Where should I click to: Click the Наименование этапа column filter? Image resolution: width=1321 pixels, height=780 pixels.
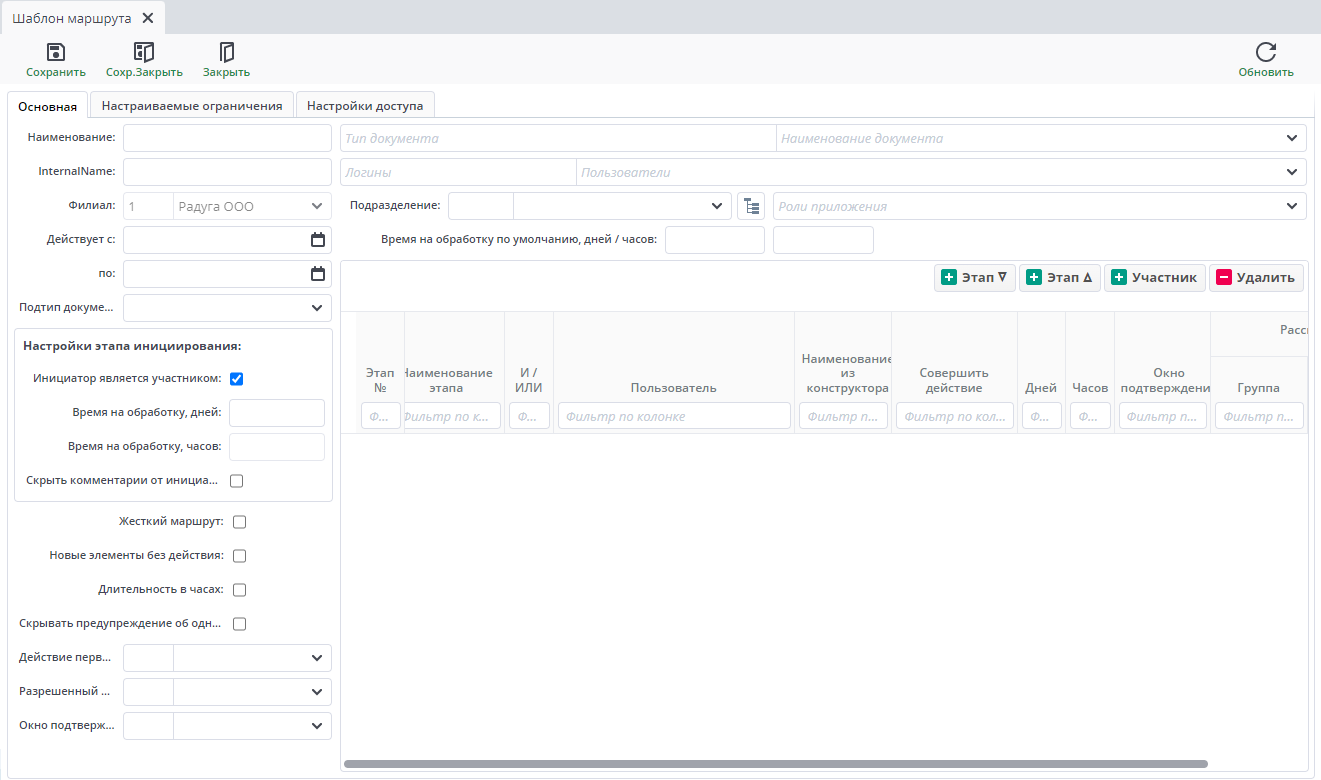coord(453,416)
